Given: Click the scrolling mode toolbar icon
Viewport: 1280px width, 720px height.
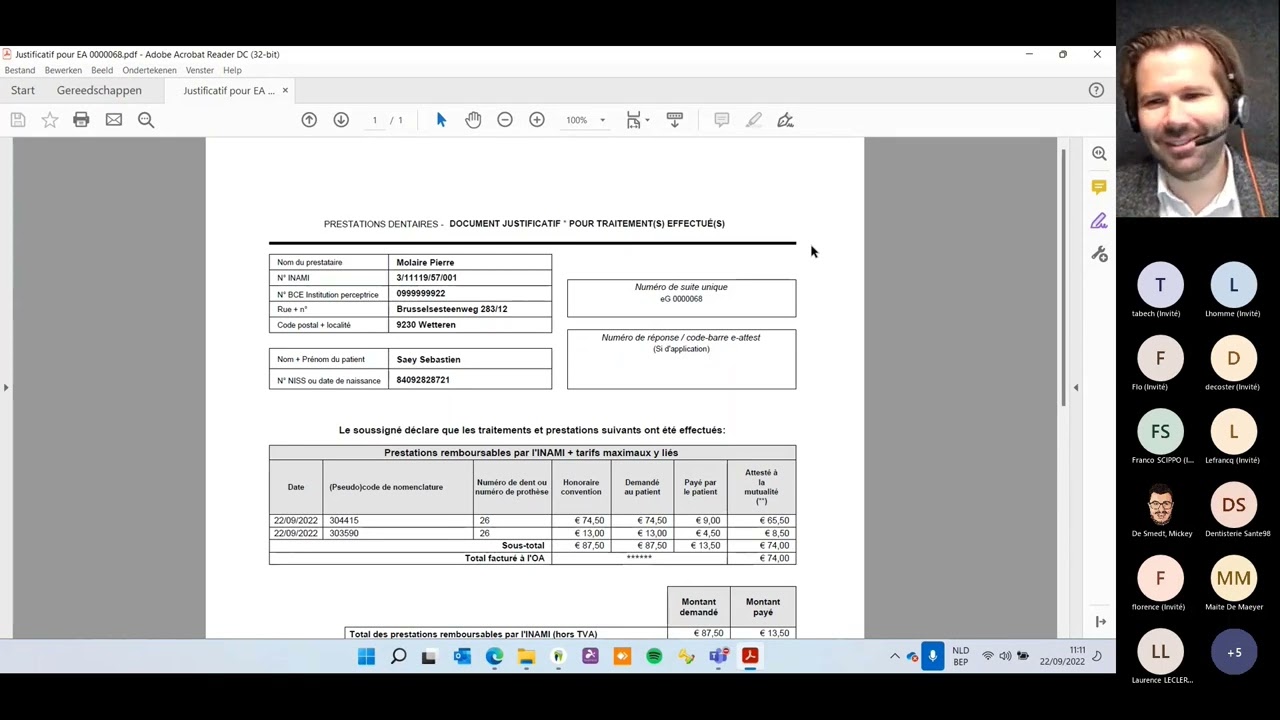Looking at the screenshot, I should pyautogui.click(x=675, y=120).
